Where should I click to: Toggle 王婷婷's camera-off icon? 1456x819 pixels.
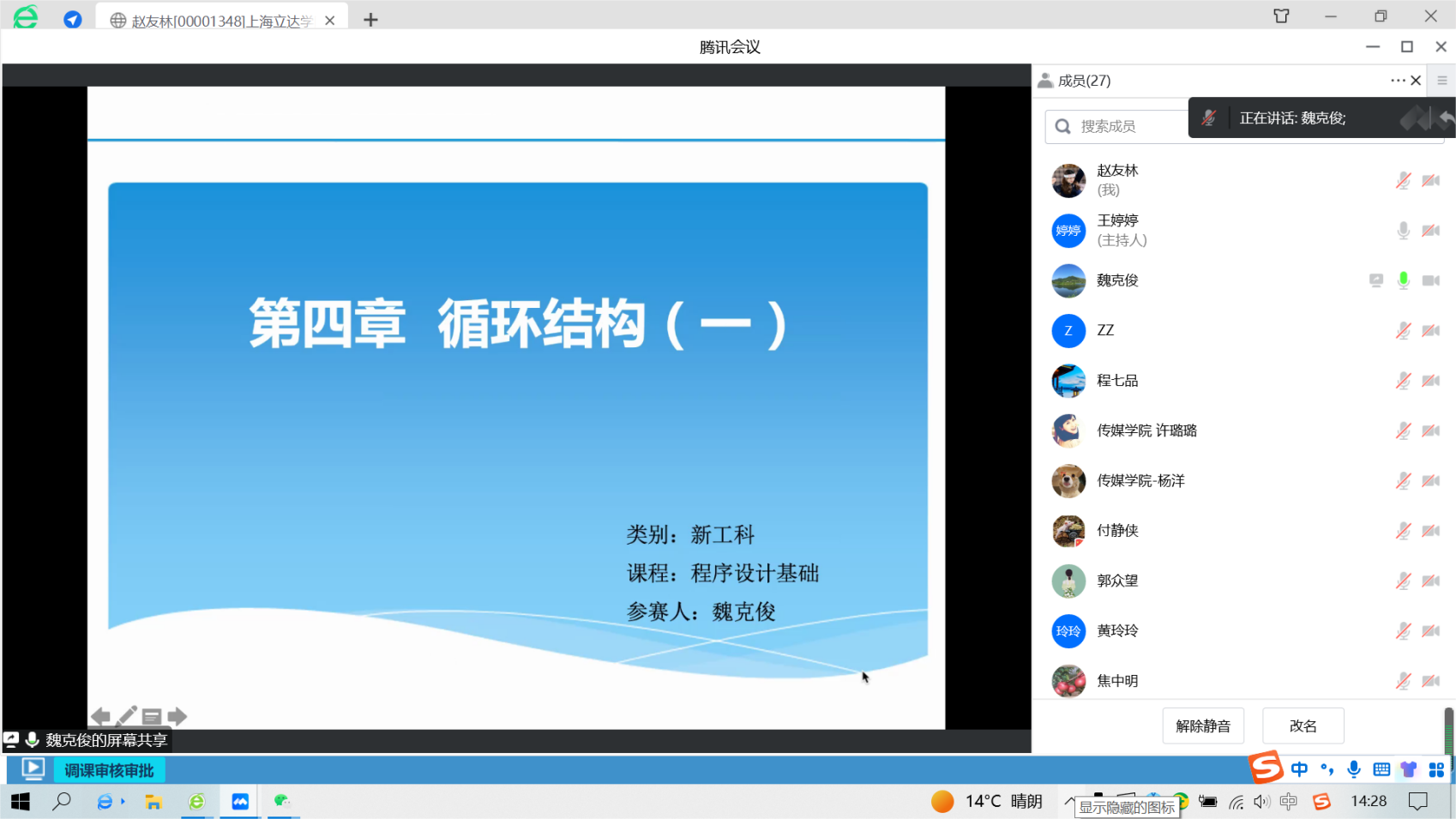(1431, 231)
